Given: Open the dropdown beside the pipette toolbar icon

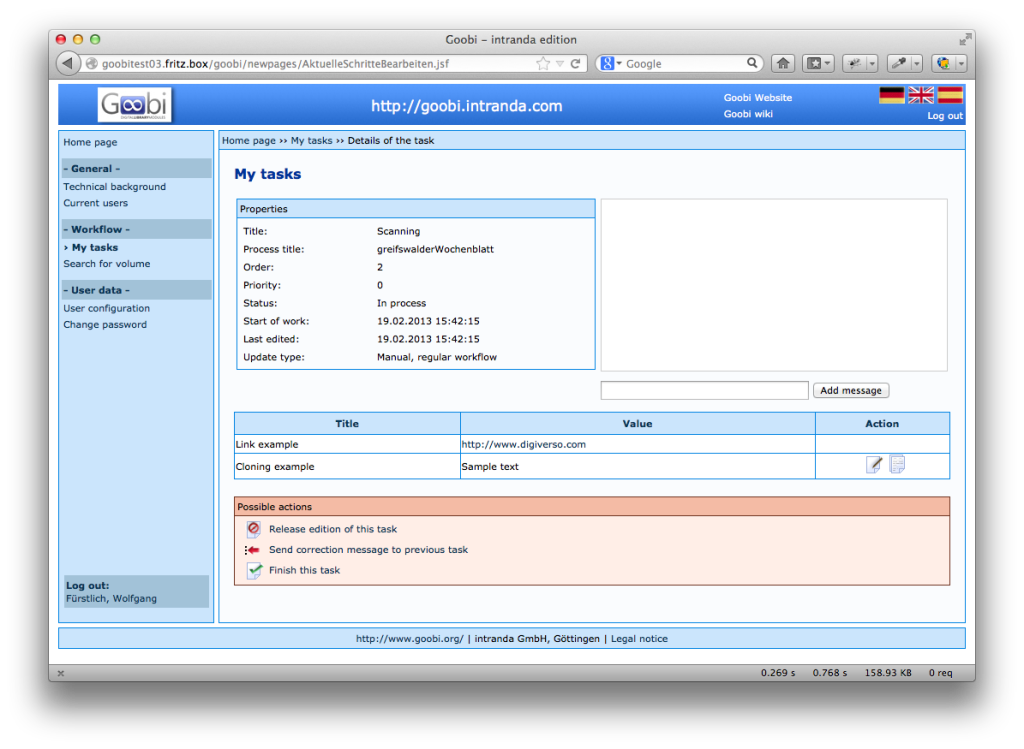Looking at the screenshot, I should pos(917,63).
